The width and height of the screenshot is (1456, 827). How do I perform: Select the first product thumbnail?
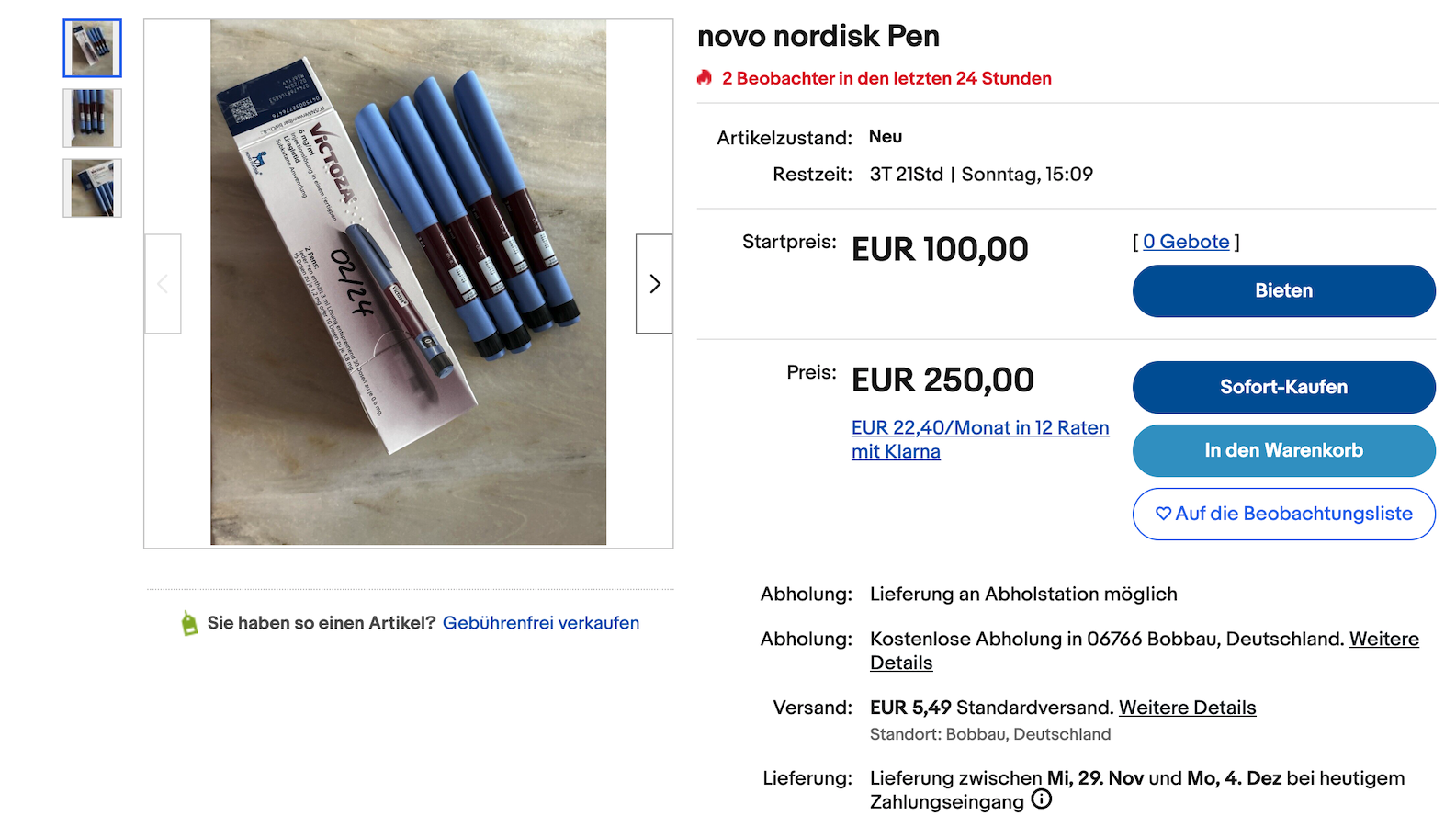pyautogui.click(x=92, y=48)
